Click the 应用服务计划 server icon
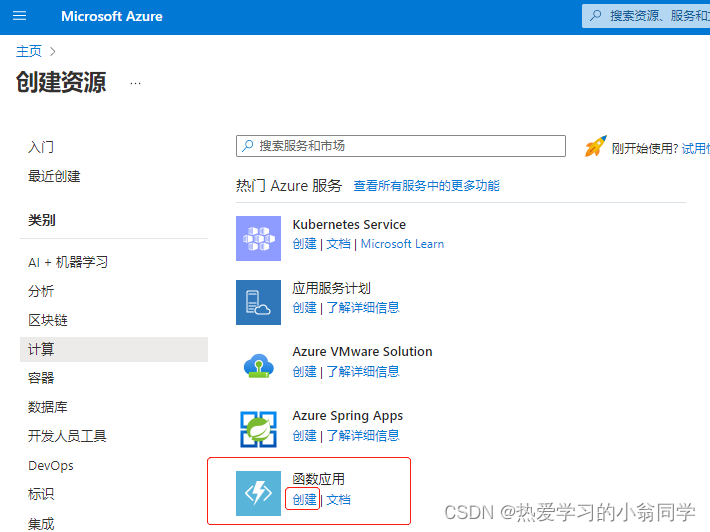The image size is (710, 532). 258,302
